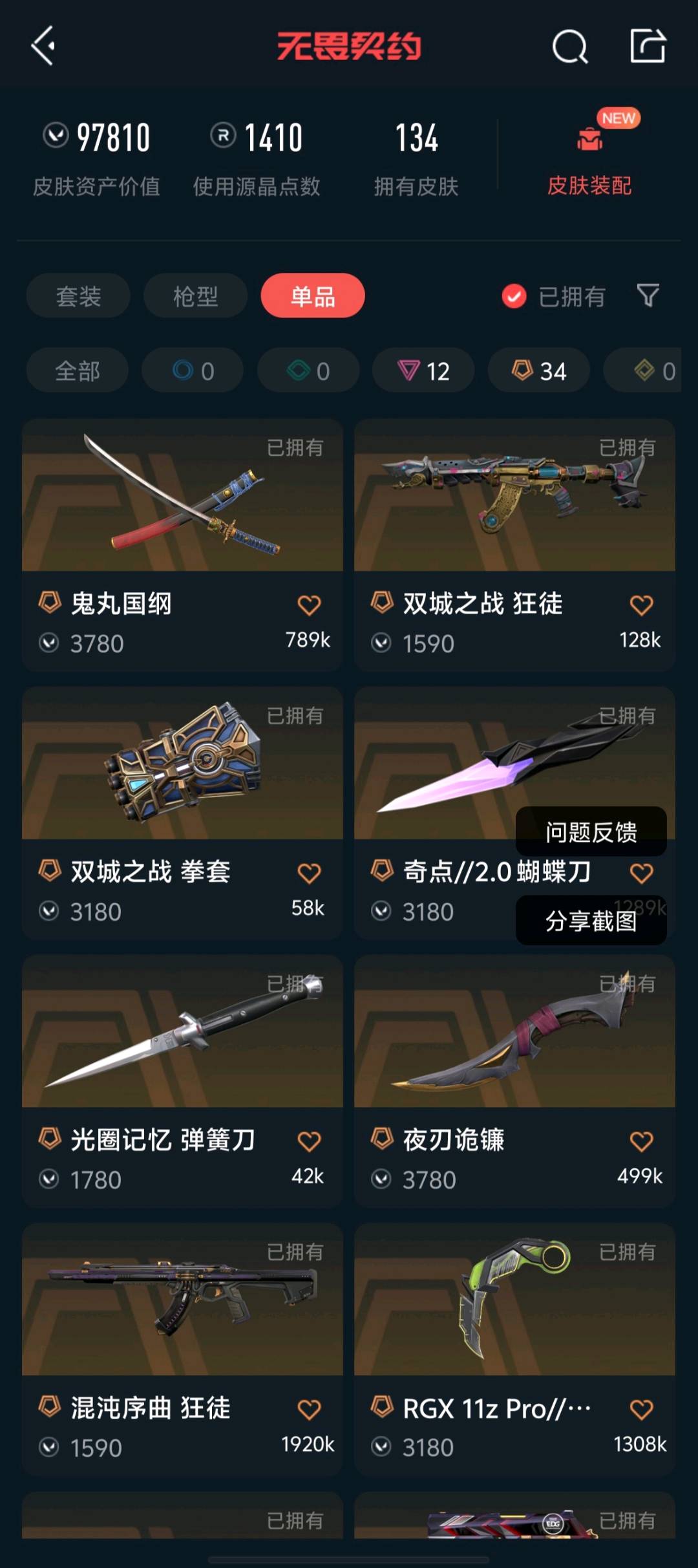
Task: Open the RGX 11z Pro karambit thumbnail
Action: [514, 1300]
